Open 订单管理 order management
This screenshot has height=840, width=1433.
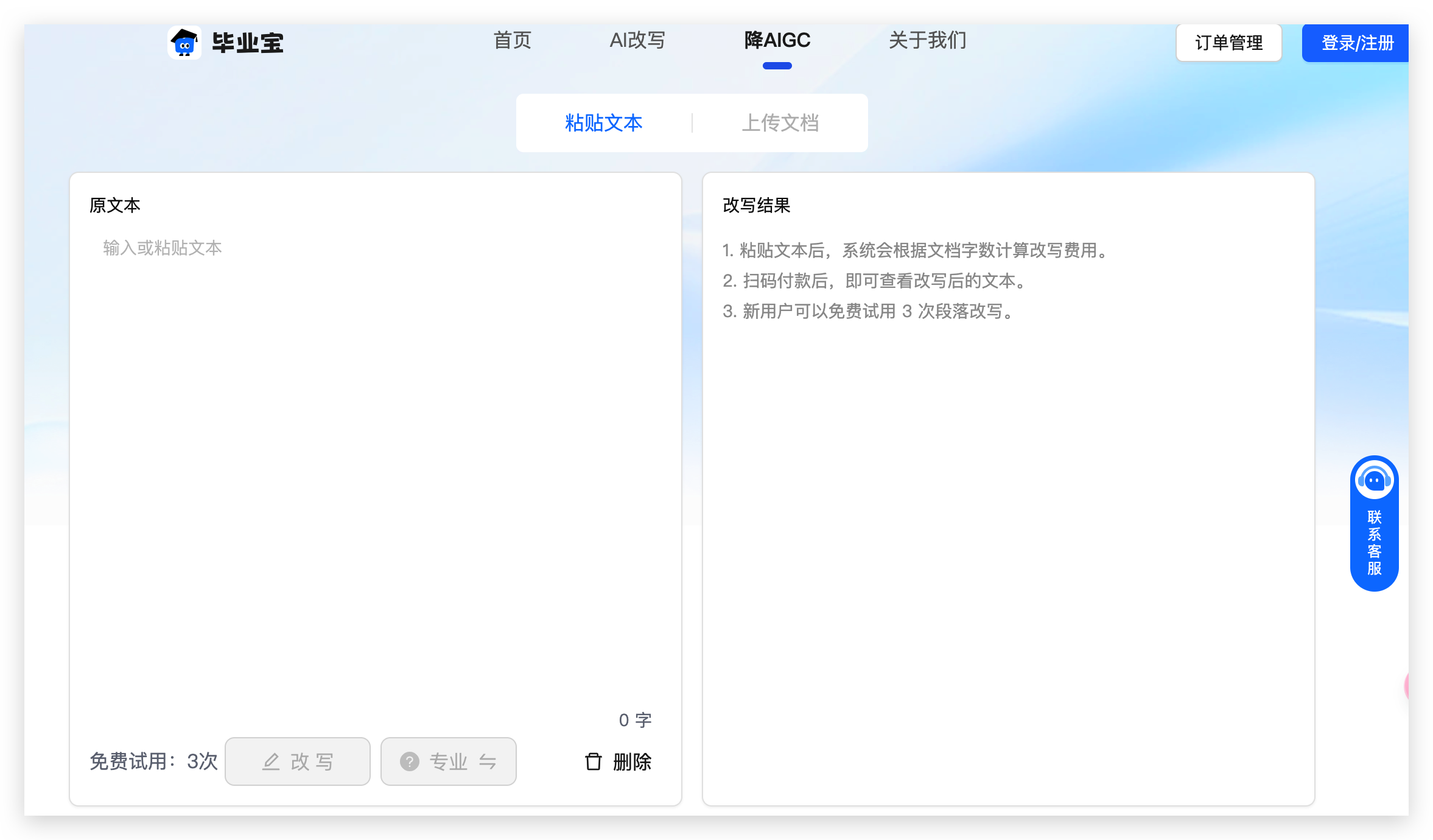[x=1228, y=43]
